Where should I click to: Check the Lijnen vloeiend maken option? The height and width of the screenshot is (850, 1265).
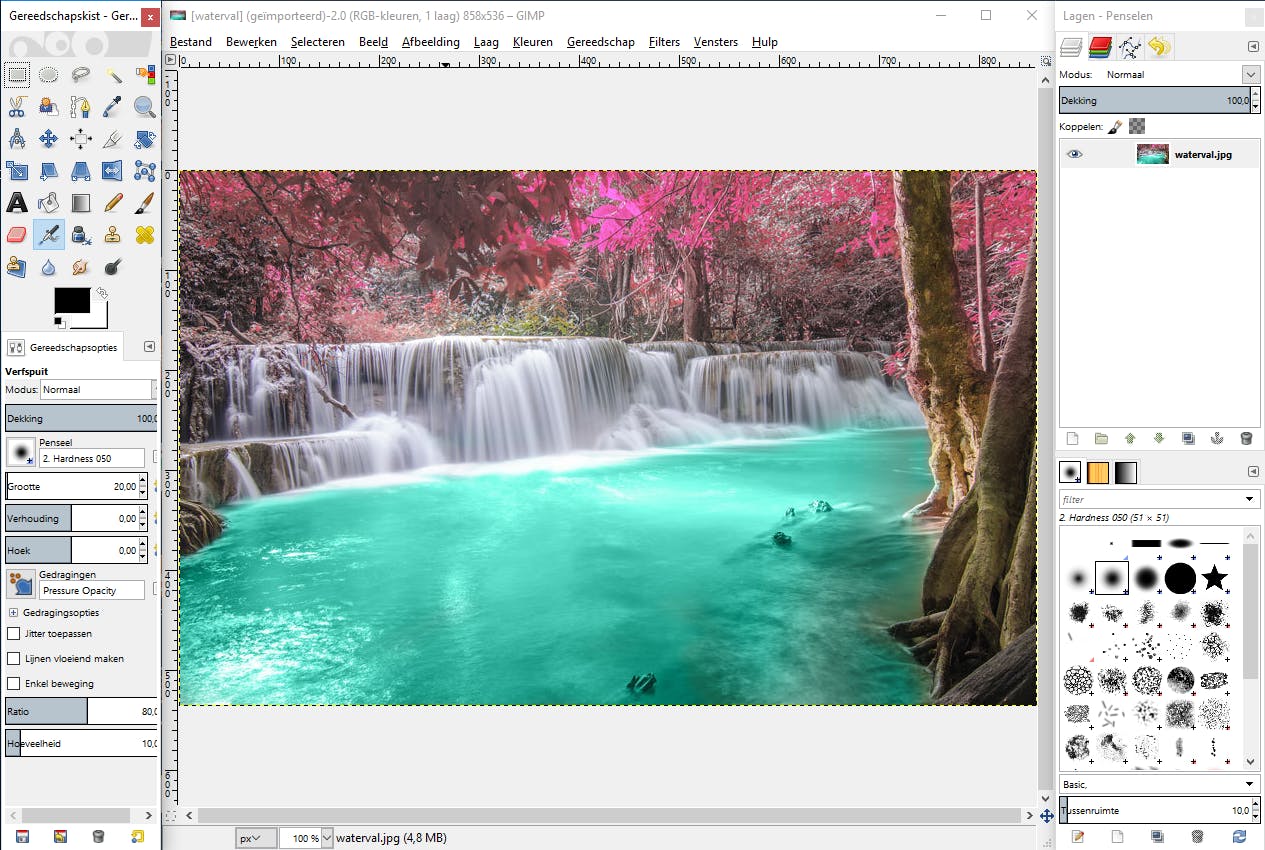pyautogui.click(x=14, y=659)
